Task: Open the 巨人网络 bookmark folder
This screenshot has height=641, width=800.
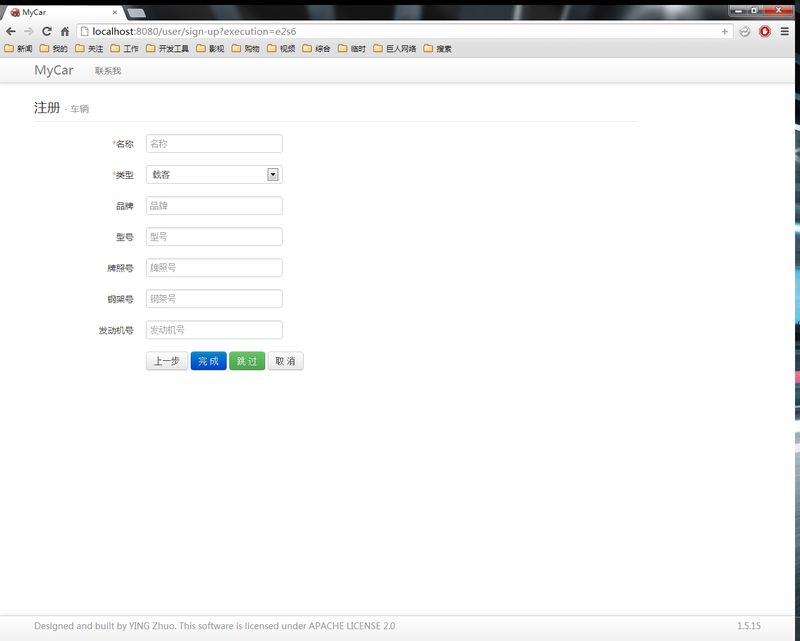Action: (x=395, y=48)
